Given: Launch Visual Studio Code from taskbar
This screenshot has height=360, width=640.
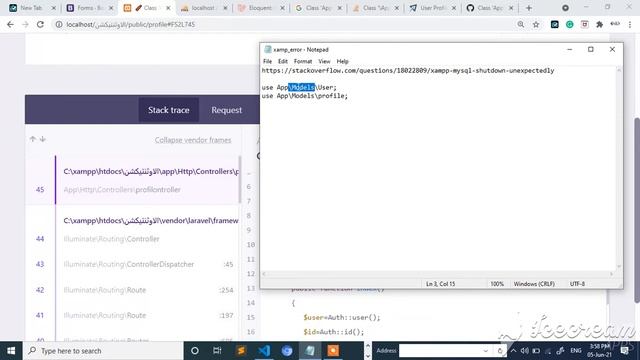Looking at the screenshot, I should (264, 351).
